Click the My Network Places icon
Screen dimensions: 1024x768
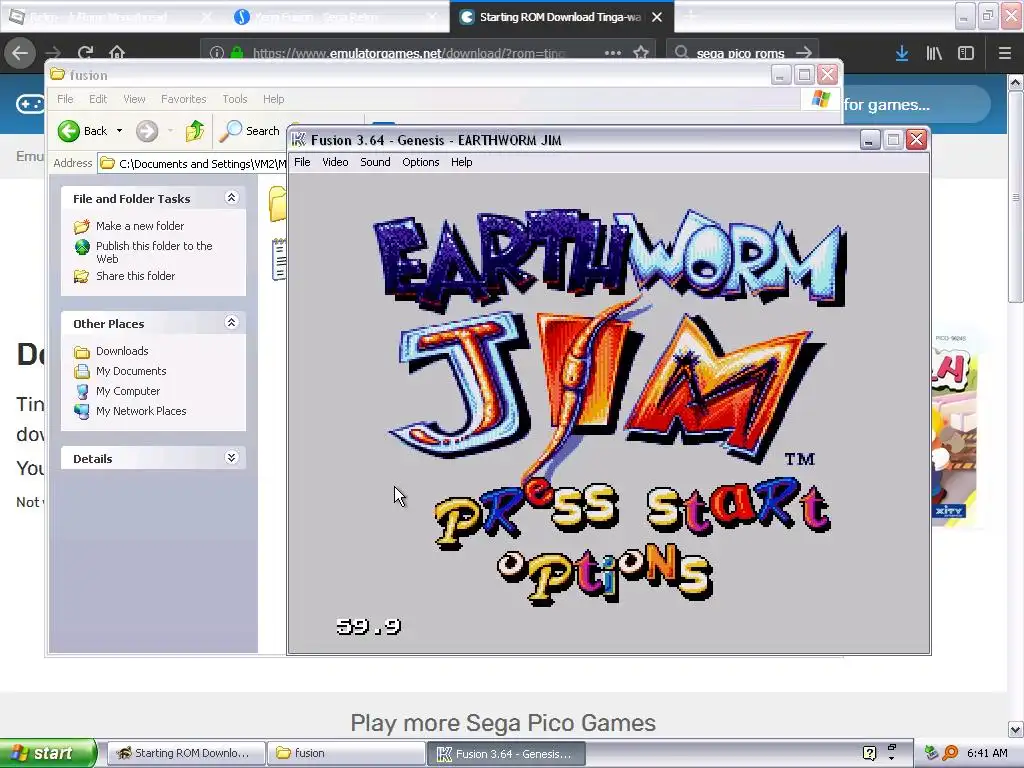coord(82,411)
